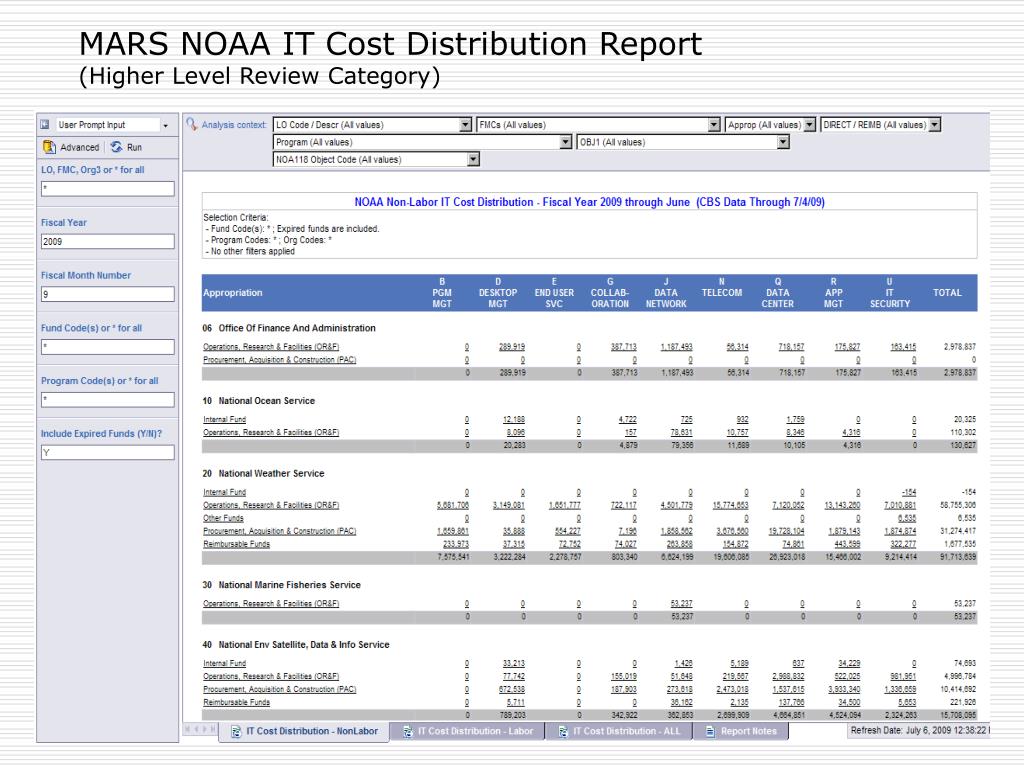Click the Fiscal Year input field
This screenshot has width=1024, height=768.
pos(108,242)
